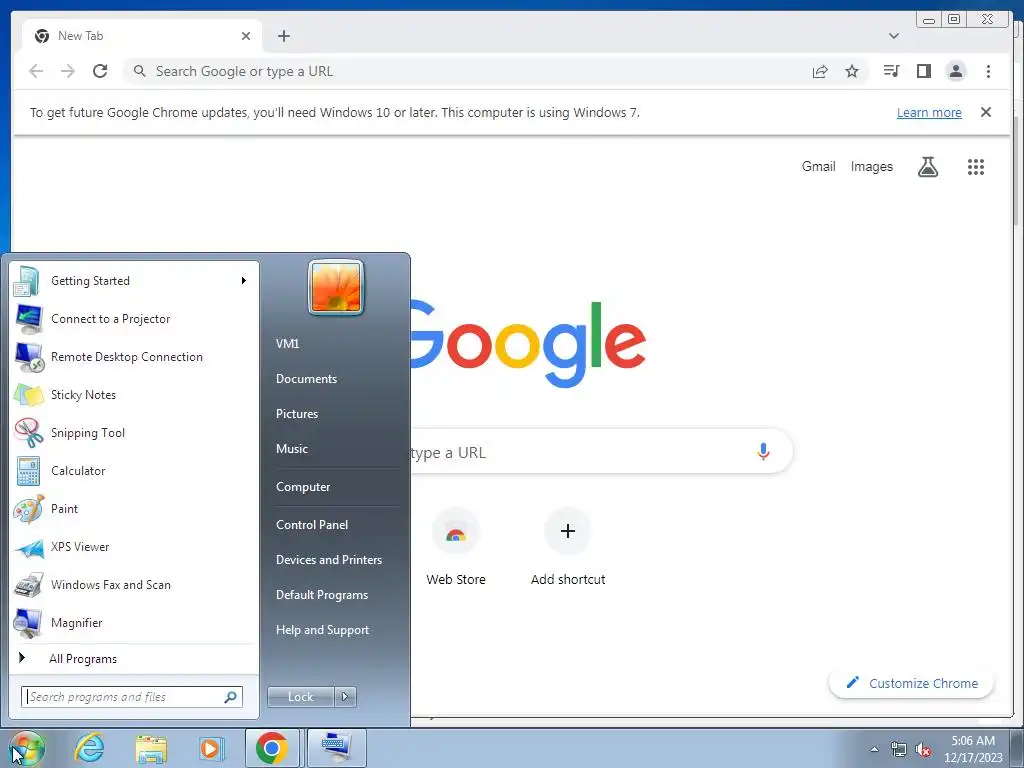Open Devices and Printers
The height and width of the screenshot is (768, 1024).
(x=329, y=560)
